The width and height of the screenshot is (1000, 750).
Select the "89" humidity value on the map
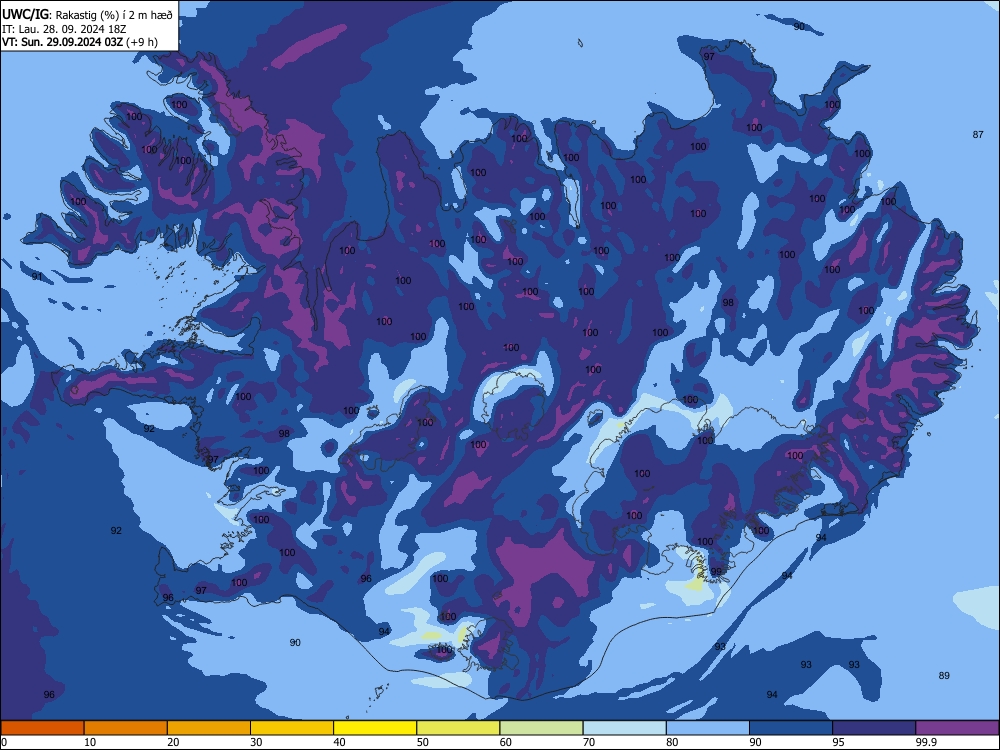click(944, 675)
